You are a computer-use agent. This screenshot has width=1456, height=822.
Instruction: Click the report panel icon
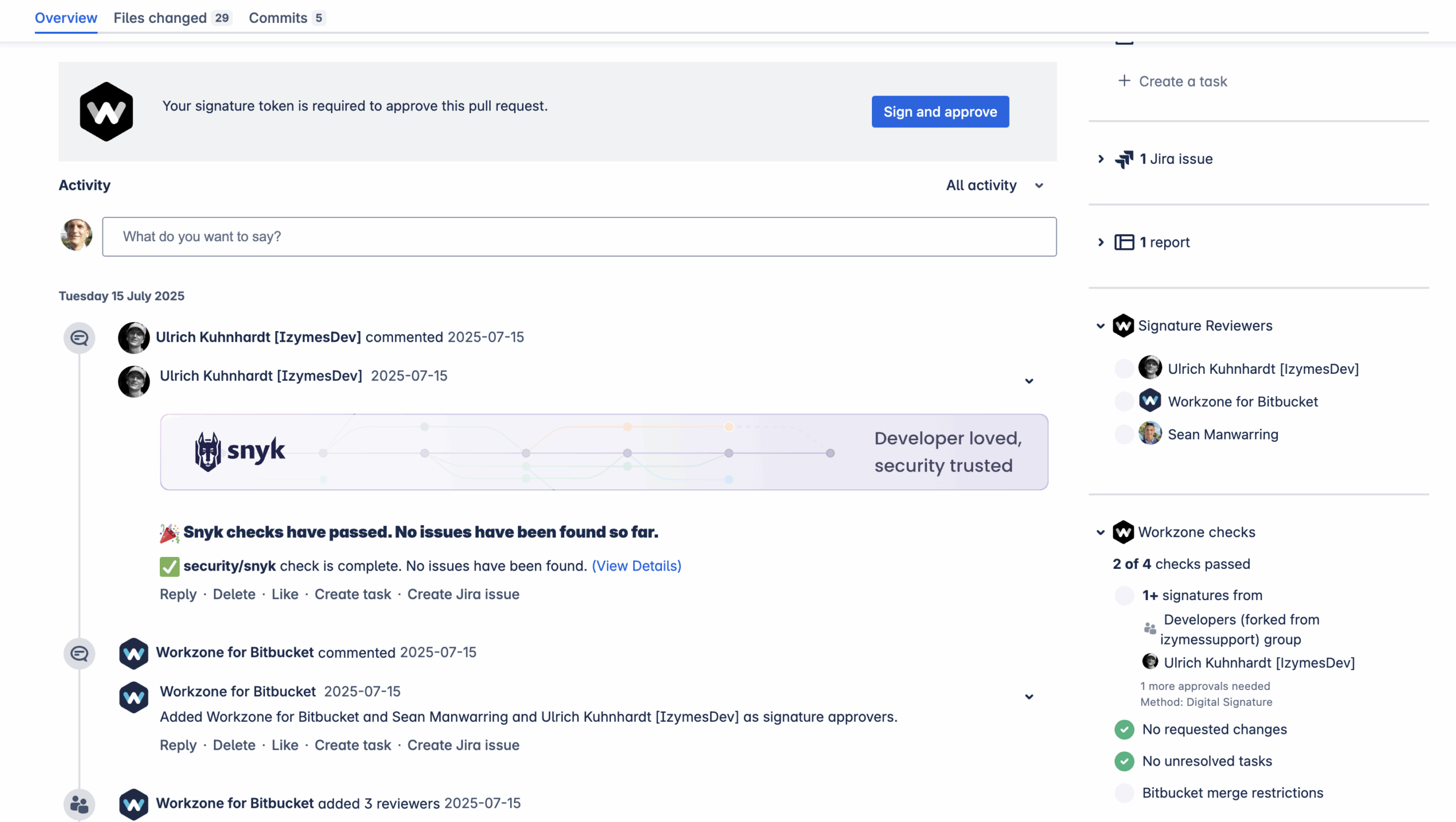[1124, 242]
